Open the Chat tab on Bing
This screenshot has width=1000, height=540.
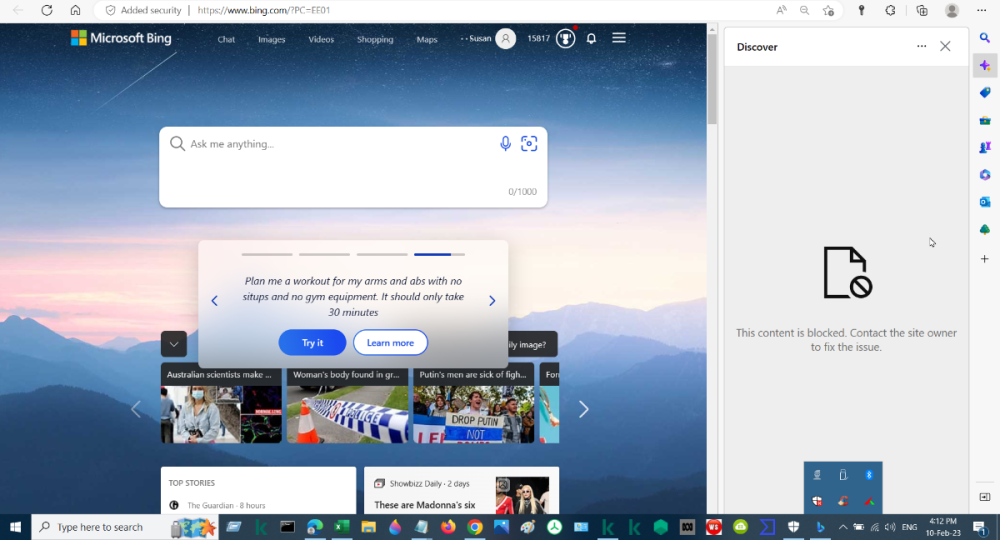tap(226, 40)
